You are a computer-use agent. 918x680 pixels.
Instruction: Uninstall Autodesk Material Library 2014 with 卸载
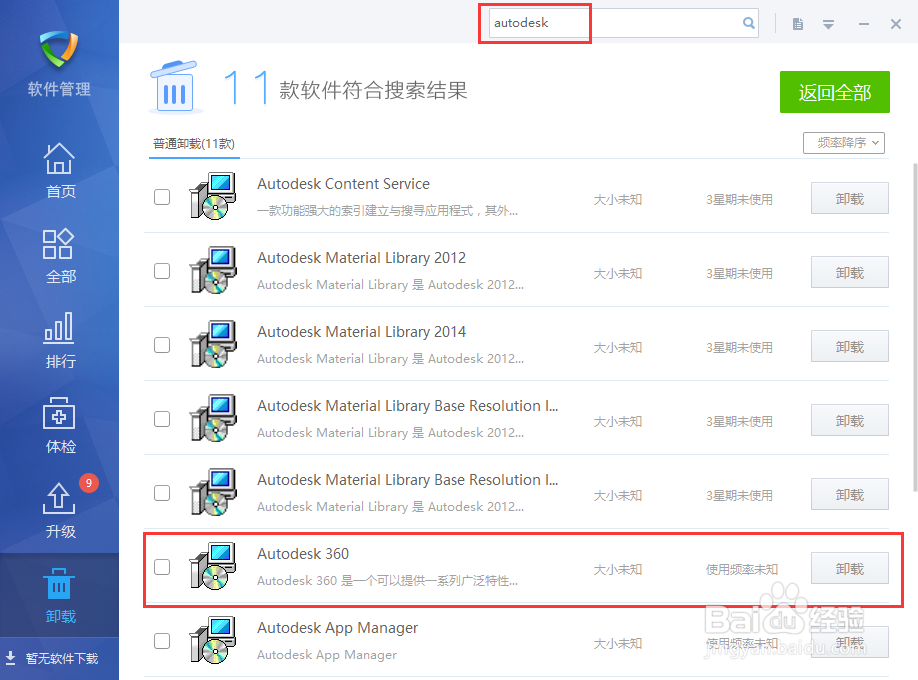click(x=850, y=347)
